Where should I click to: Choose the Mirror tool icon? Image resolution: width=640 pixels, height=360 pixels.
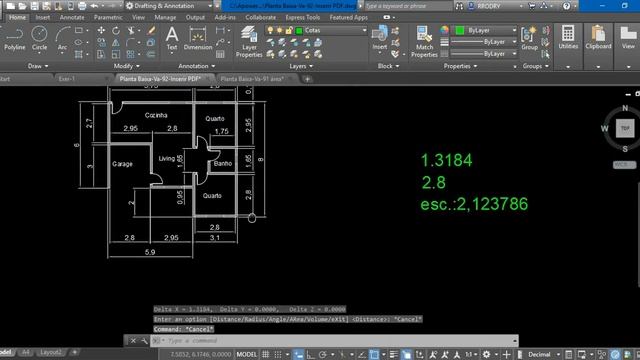(116, 42)
